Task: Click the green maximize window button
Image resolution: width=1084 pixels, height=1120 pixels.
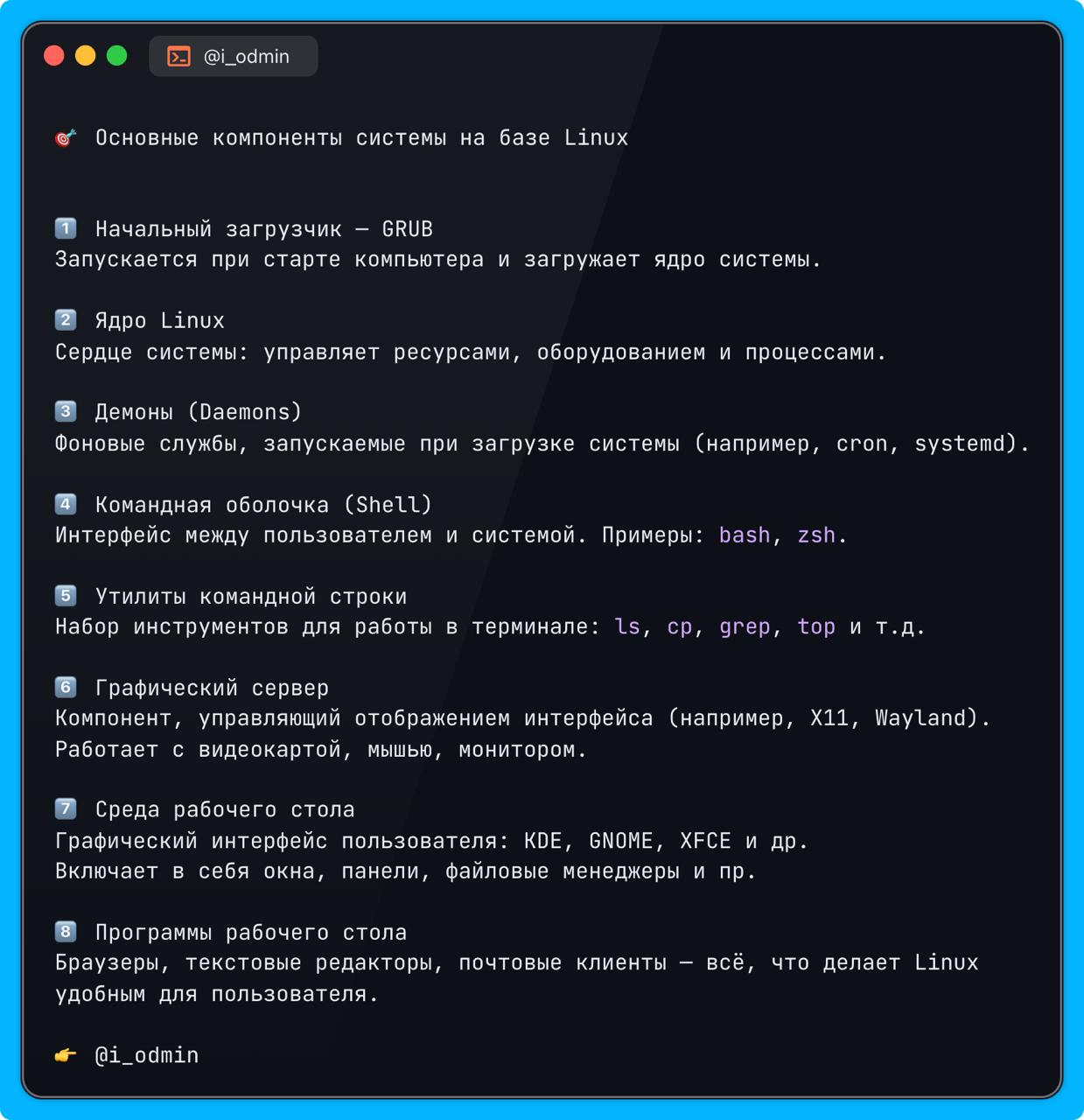Action: coord(116,56)
